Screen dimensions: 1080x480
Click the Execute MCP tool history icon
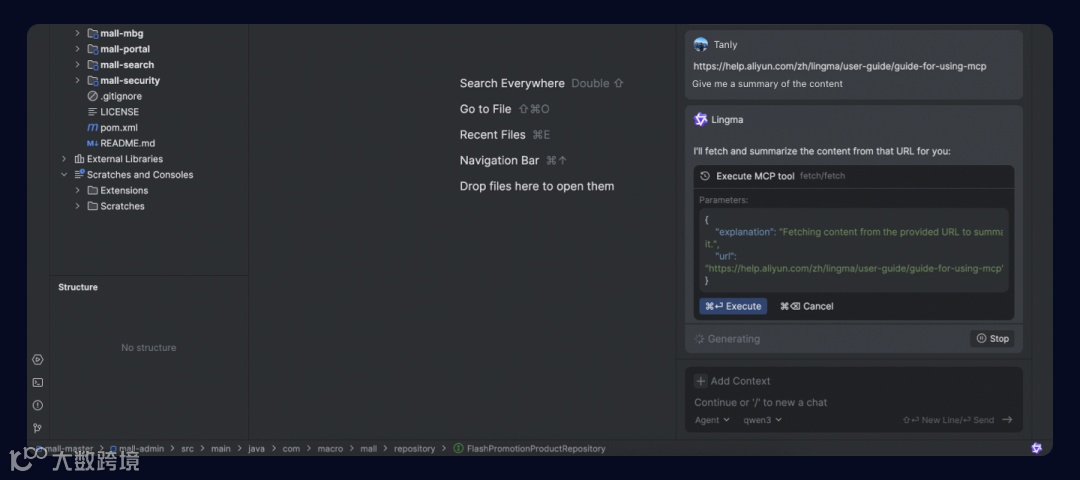point(705,176)
